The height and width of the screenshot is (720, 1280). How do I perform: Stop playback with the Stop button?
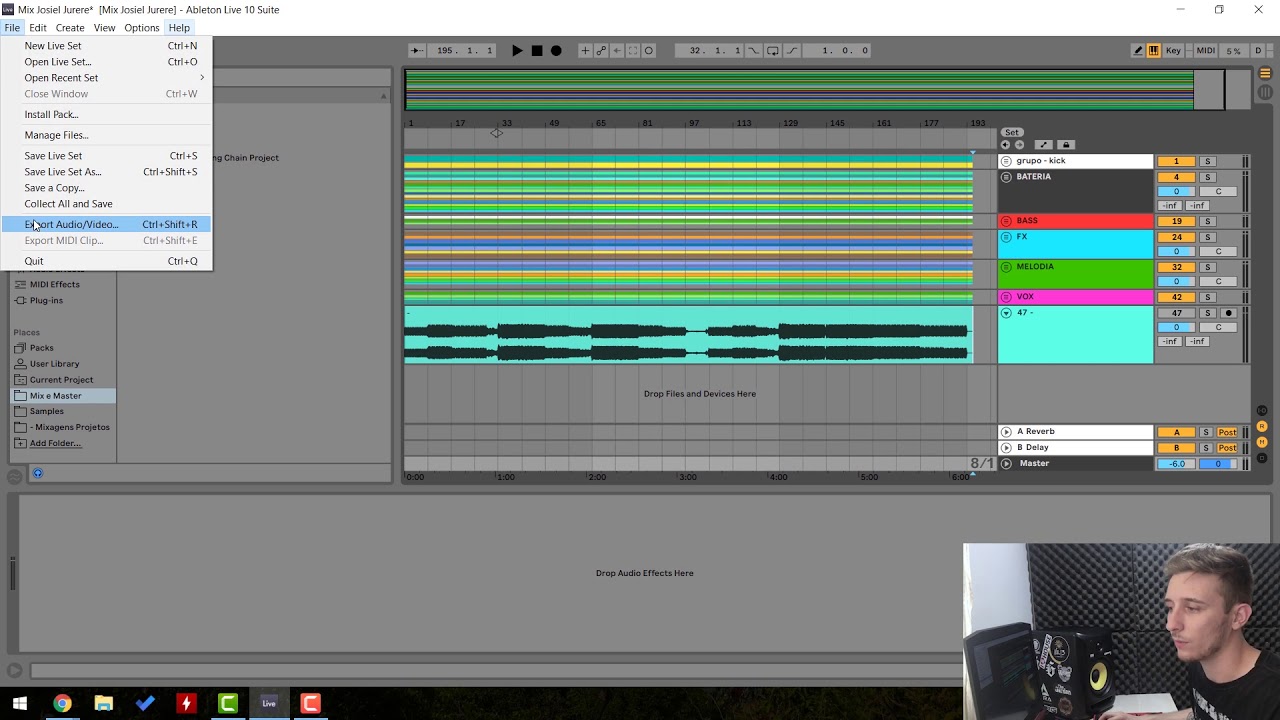[x=537, y=50]
